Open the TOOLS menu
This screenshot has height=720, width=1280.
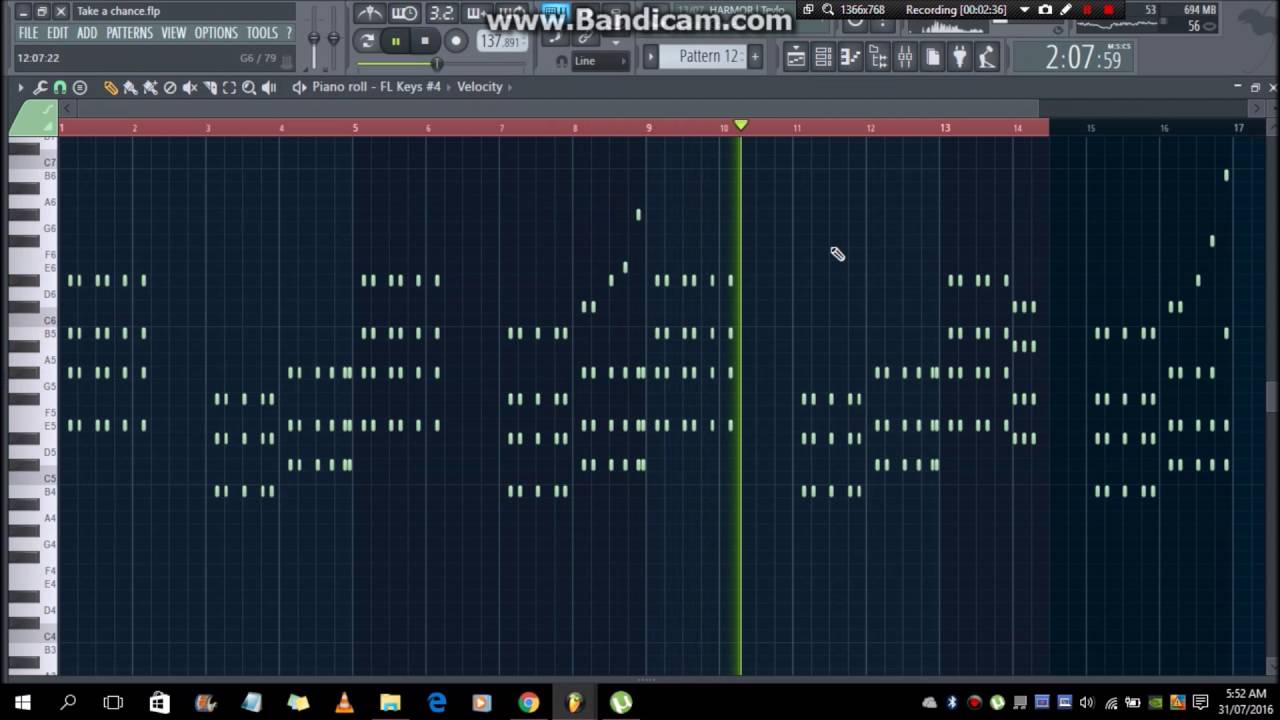pyautogui.click(x=262, y=33)
